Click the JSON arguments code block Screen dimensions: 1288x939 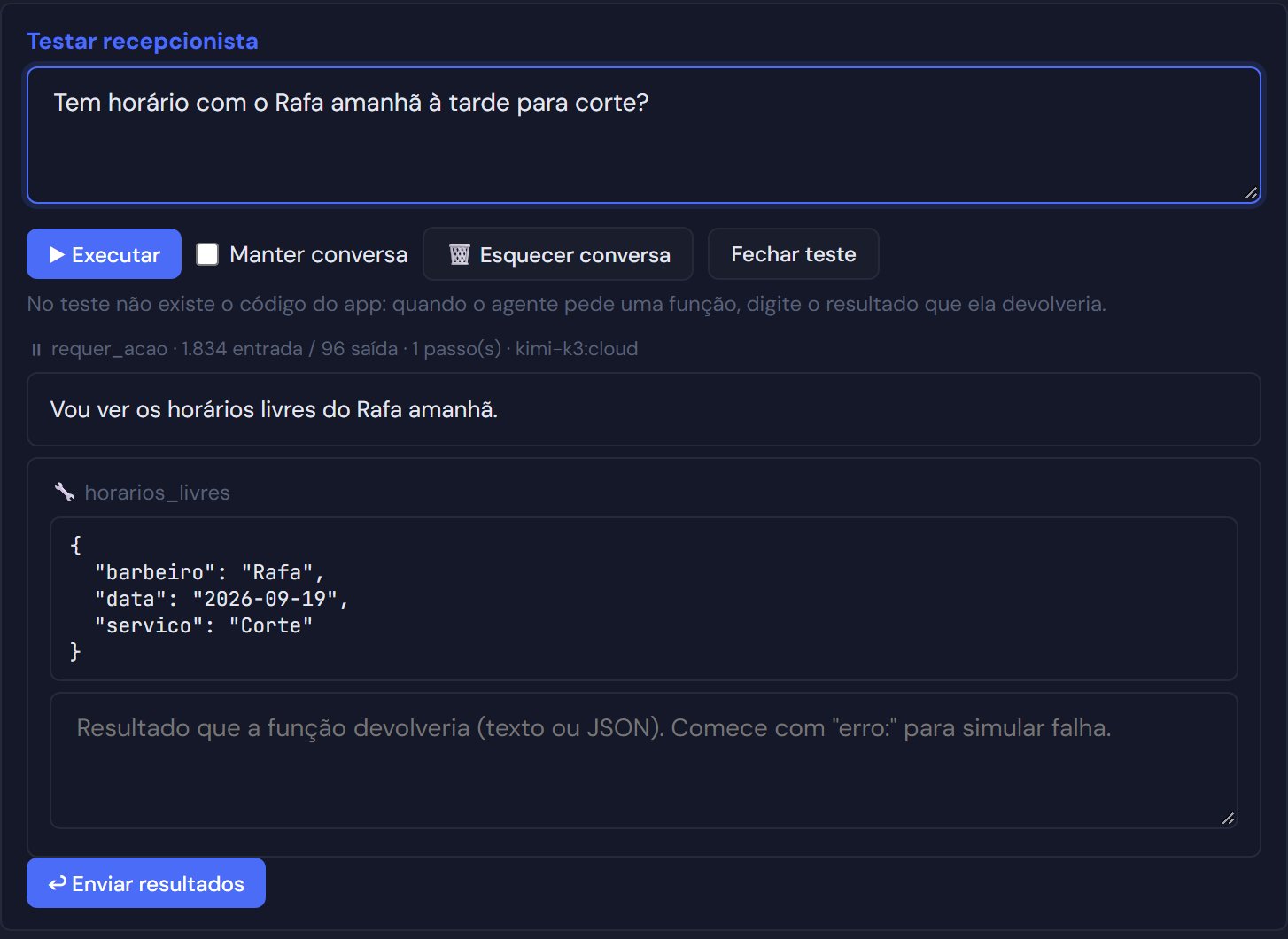pyautogui.click(x=644, y=599)
